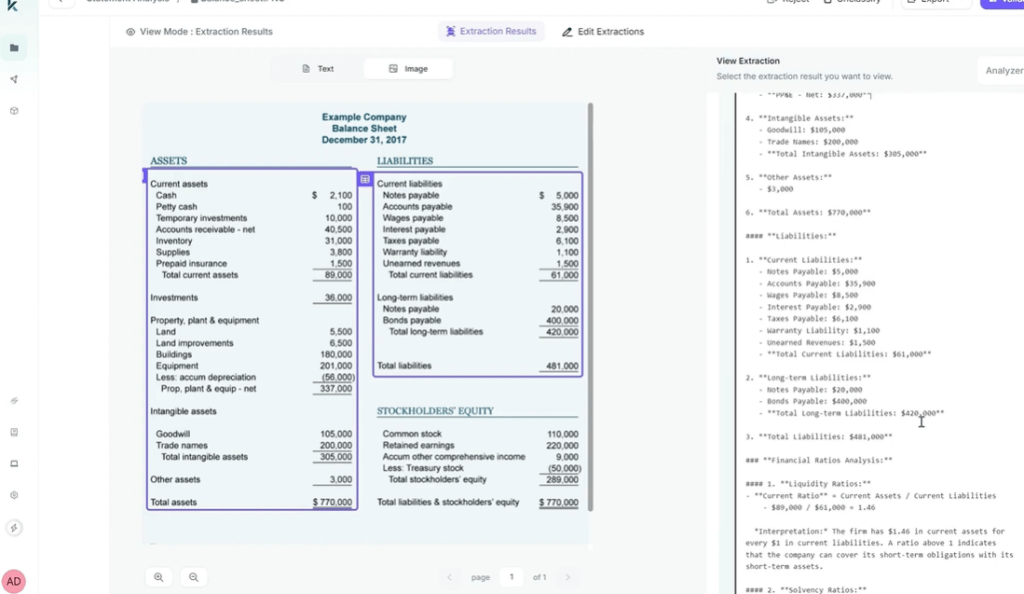
Task: Click the page number input field
Action: click(x=511, y=577)
